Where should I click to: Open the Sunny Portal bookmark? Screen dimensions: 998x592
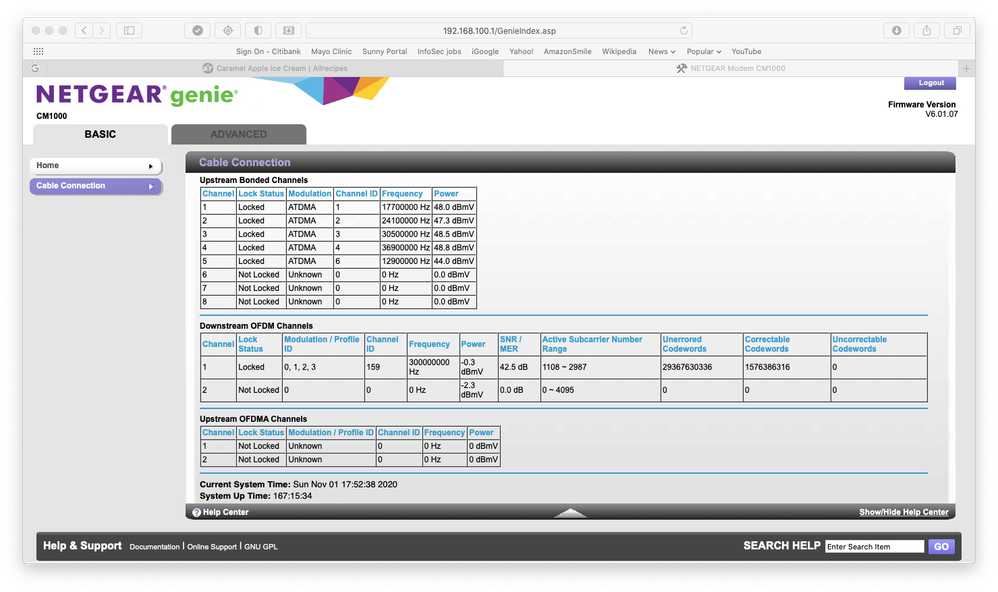384,52
